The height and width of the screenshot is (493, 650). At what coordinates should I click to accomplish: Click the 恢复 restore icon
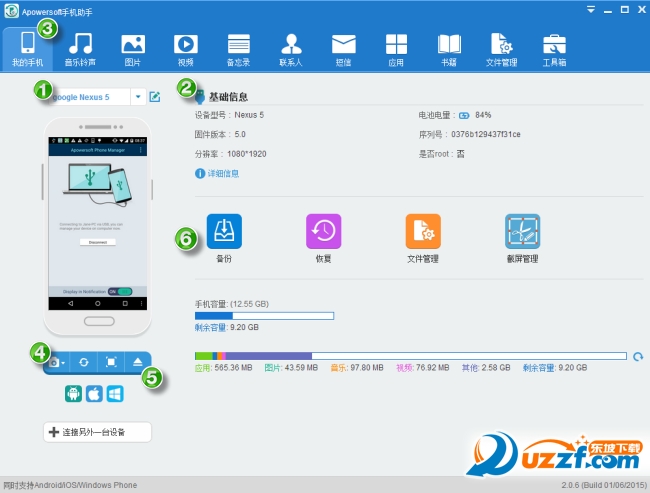[323, 231]
